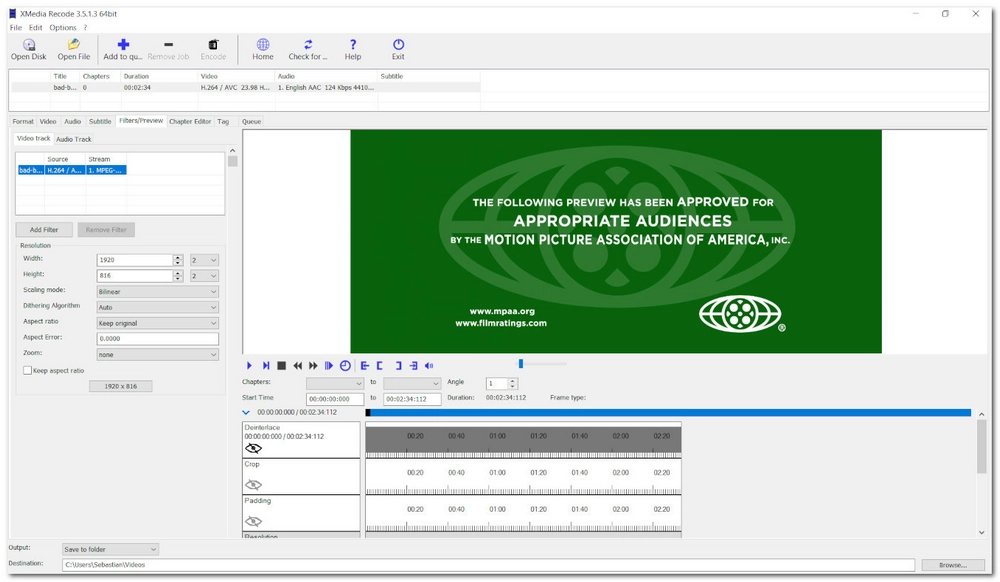
Task: Click the 1920 x 816 button
Action: point(121,386)
